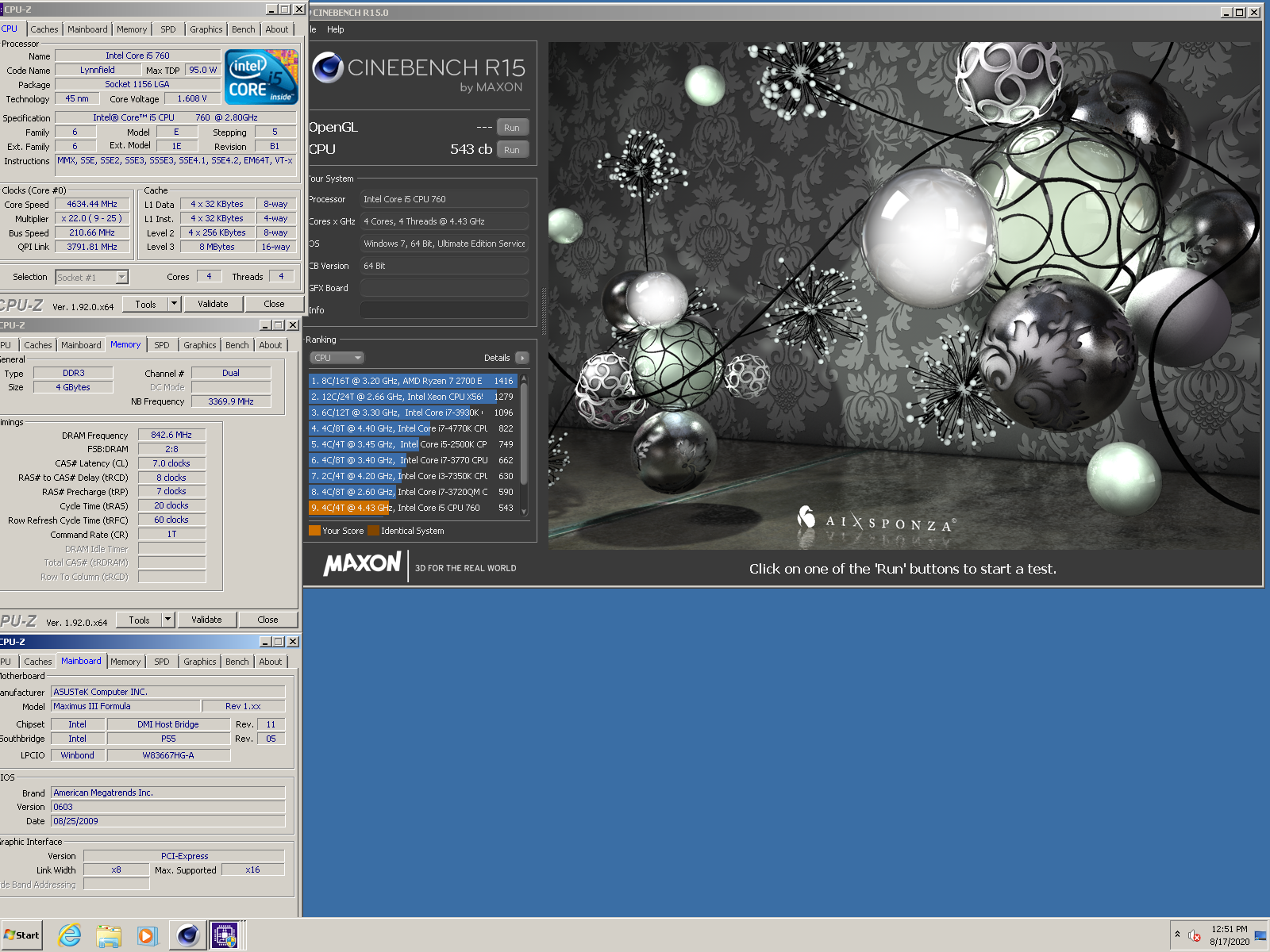Open Help menu in Cinebench

[336, 29]
